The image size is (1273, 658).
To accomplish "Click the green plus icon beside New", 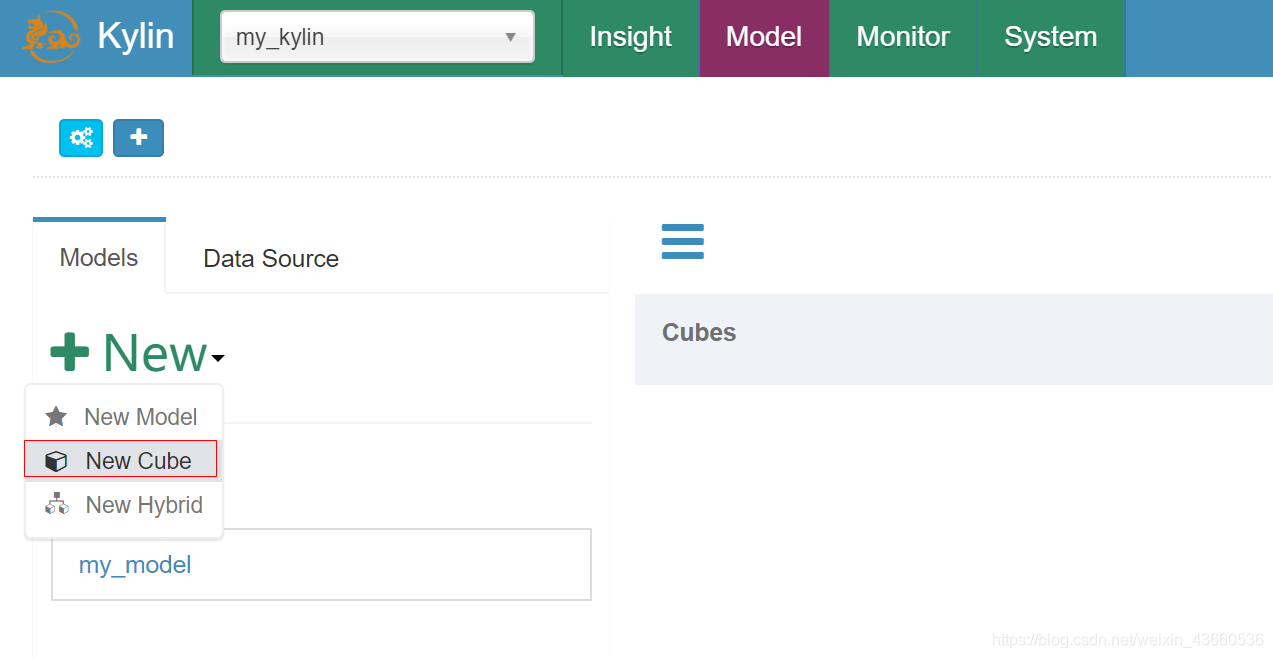I will pos(69,353).
